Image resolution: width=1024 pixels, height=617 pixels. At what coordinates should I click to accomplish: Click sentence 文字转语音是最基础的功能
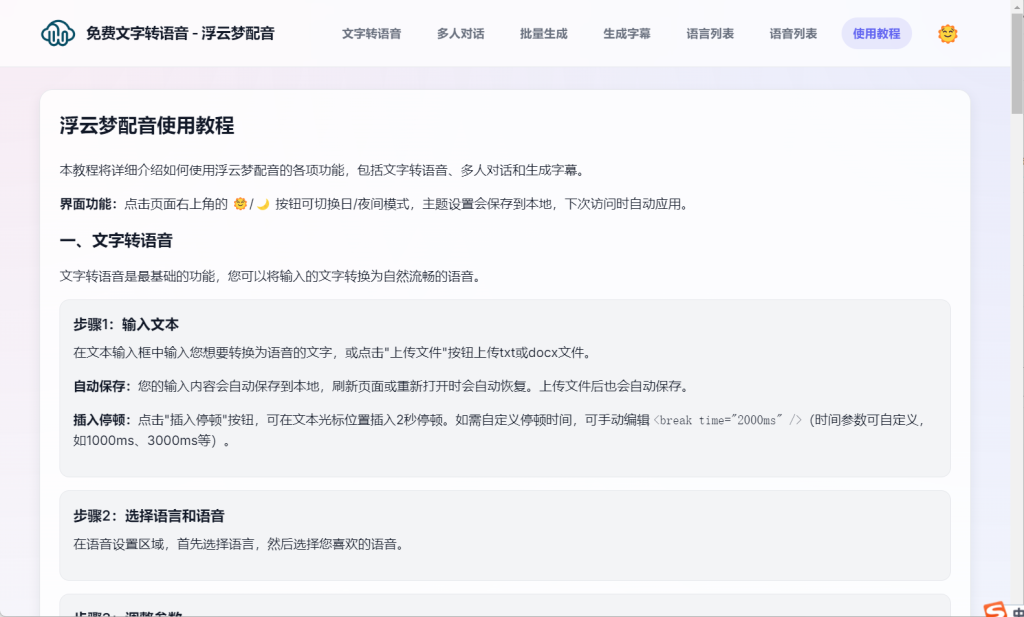pyautogui.click(x=272, y=276)
